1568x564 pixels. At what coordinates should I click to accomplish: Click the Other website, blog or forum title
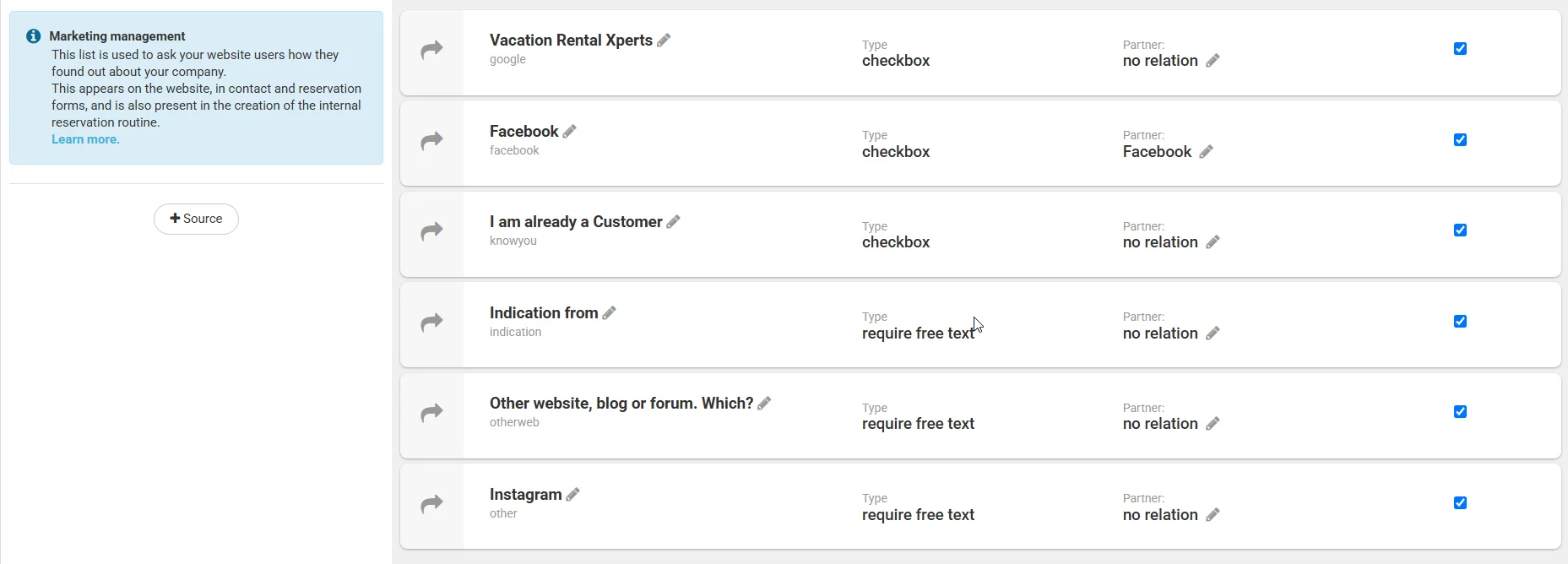(x=621, y=404)
